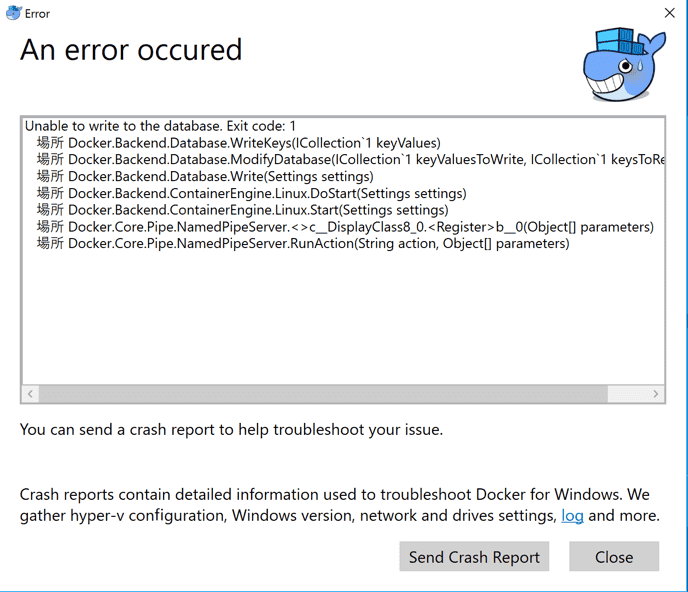Select the Database.ModifyDatabase stack trace line
This screenshot has width=688, height=592.
350,160
